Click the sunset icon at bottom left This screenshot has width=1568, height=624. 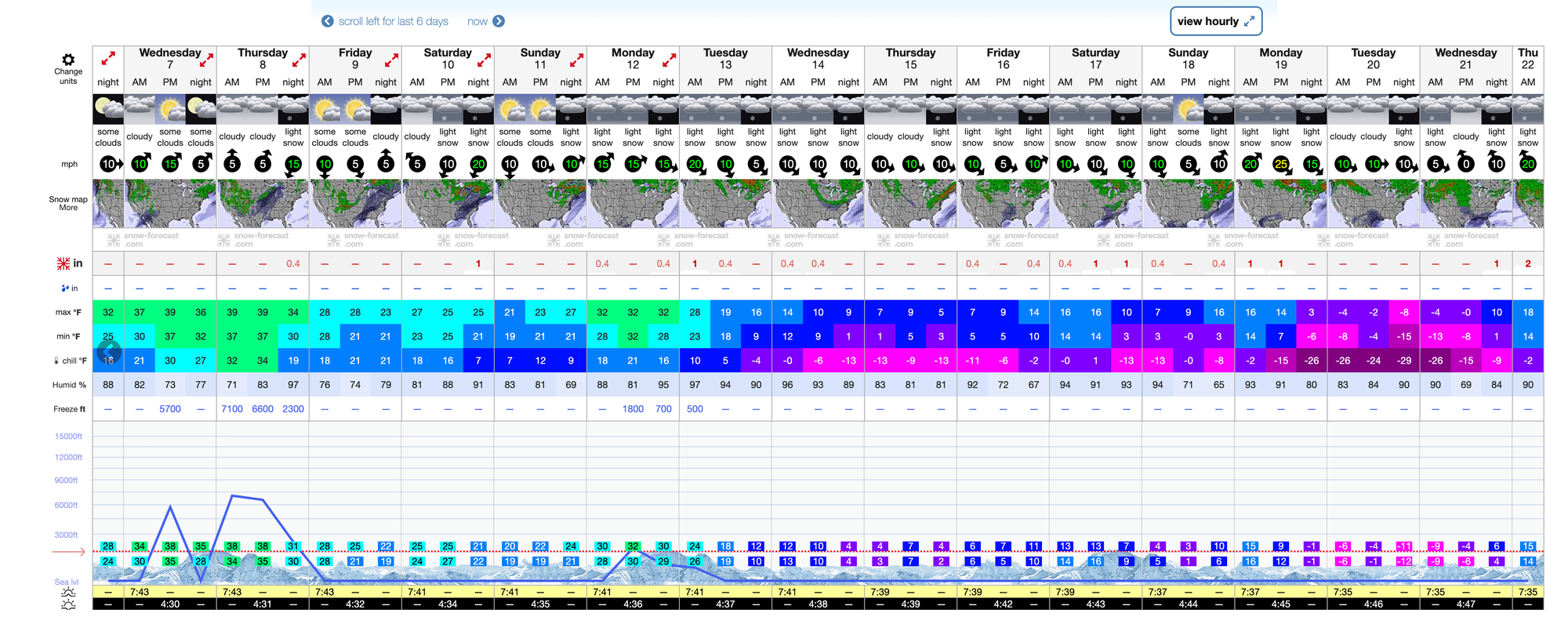(68, 604)
